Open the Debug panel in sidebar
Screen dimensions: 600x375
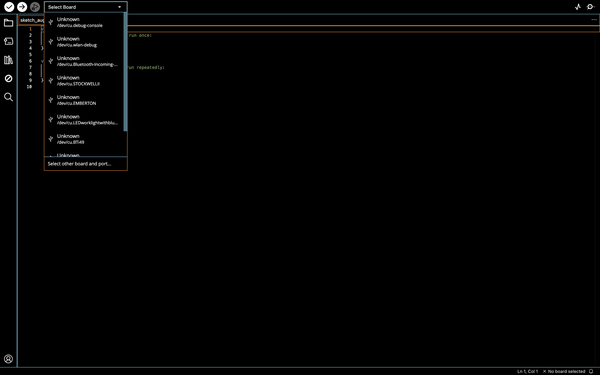click(x=8, y=78)
